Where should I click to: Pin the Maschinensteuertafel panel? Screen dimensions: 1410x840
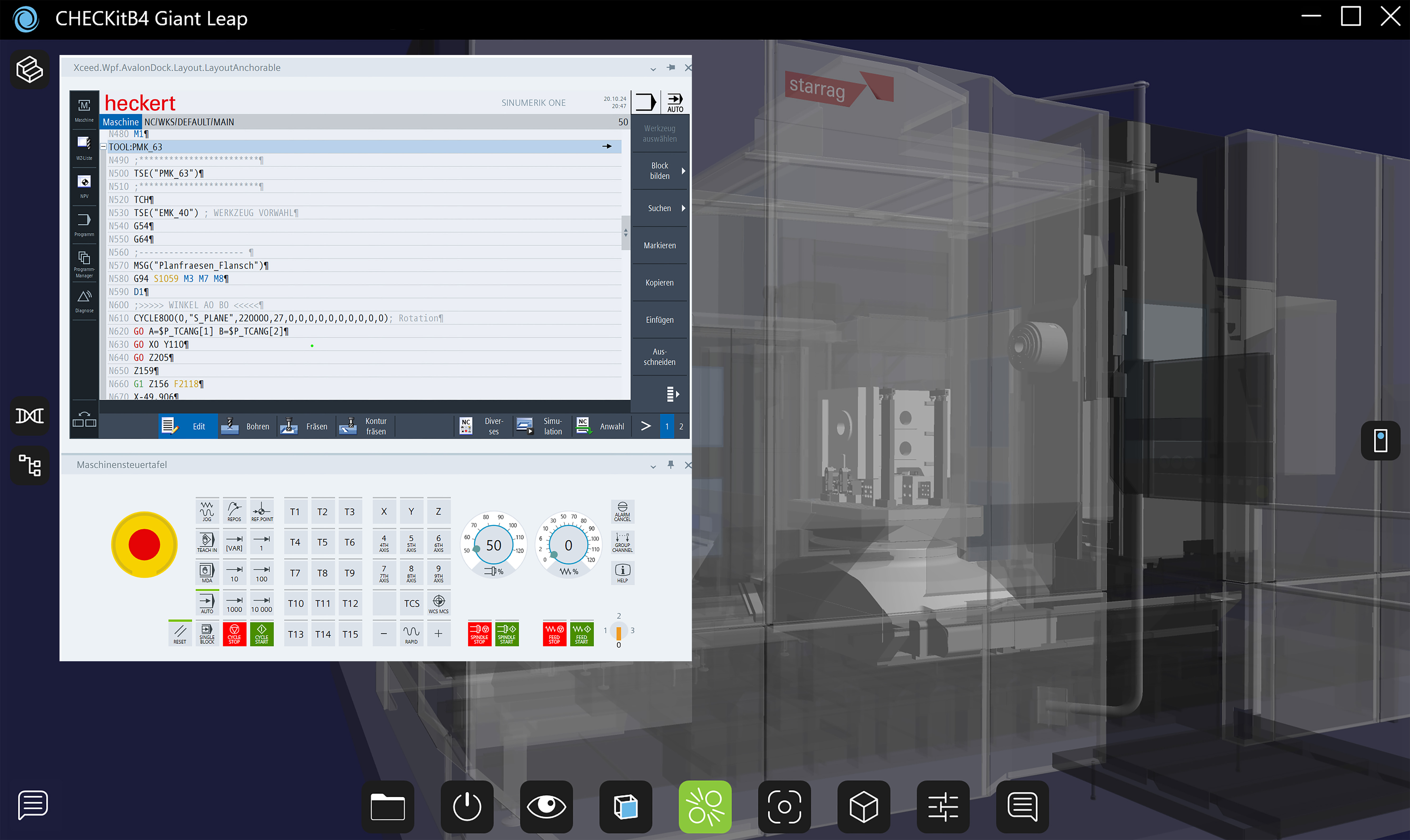(x=671, y=465)
